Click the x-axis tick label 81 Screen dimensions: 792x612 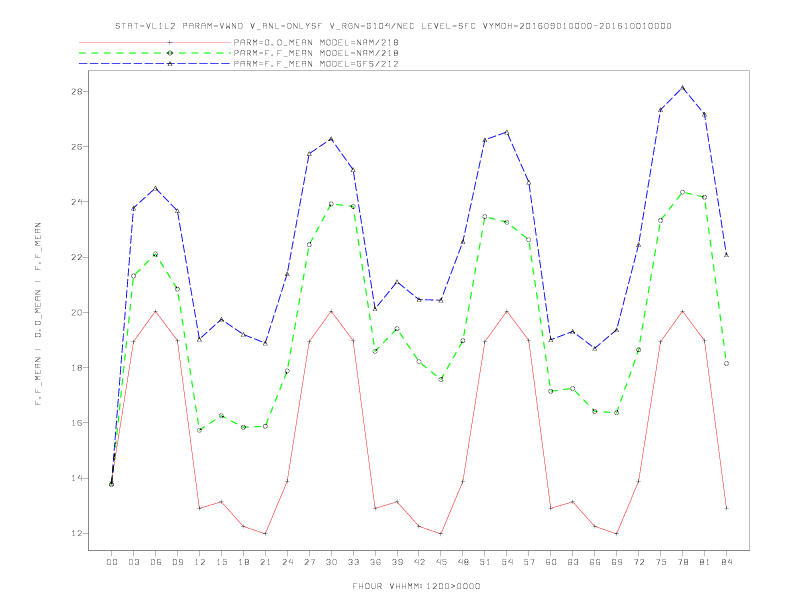pos(705,562)
